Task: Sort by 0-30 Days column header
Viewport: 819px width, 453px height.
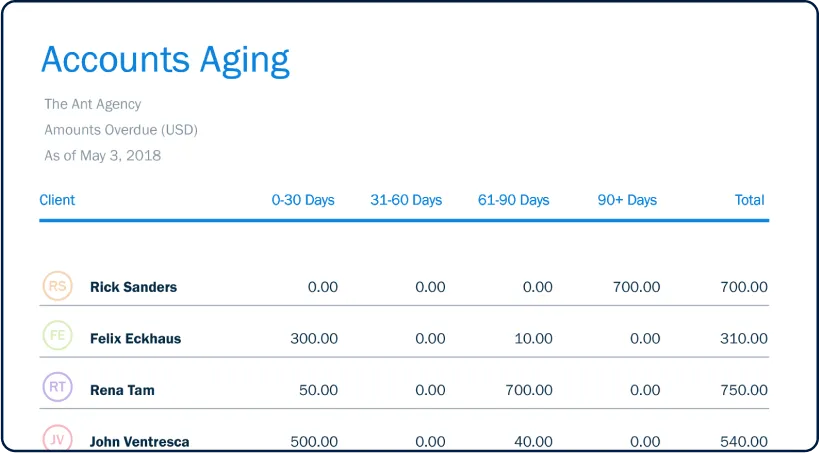Action: [303, 200]
